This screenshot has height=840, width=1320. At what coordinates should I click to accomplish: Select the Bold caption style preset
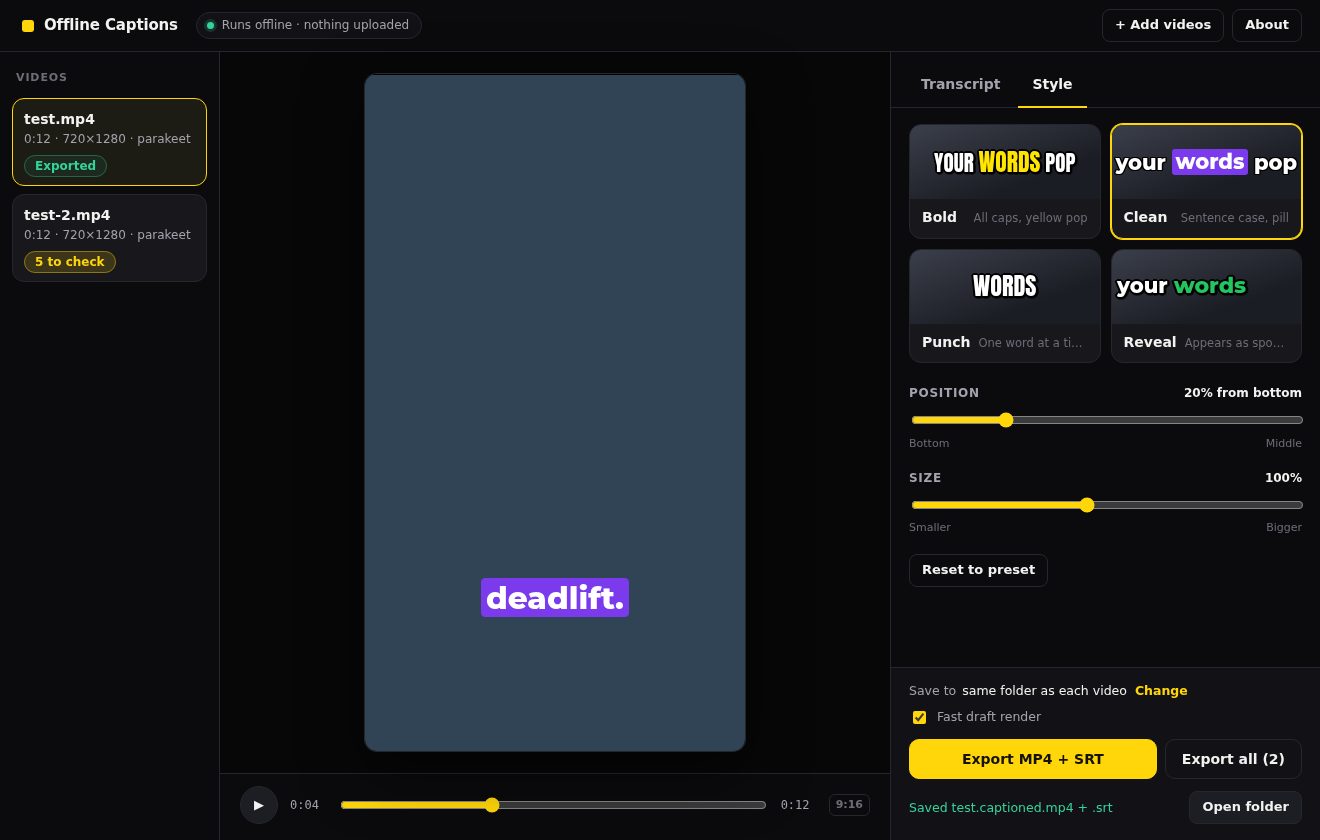click(1004, 181)
